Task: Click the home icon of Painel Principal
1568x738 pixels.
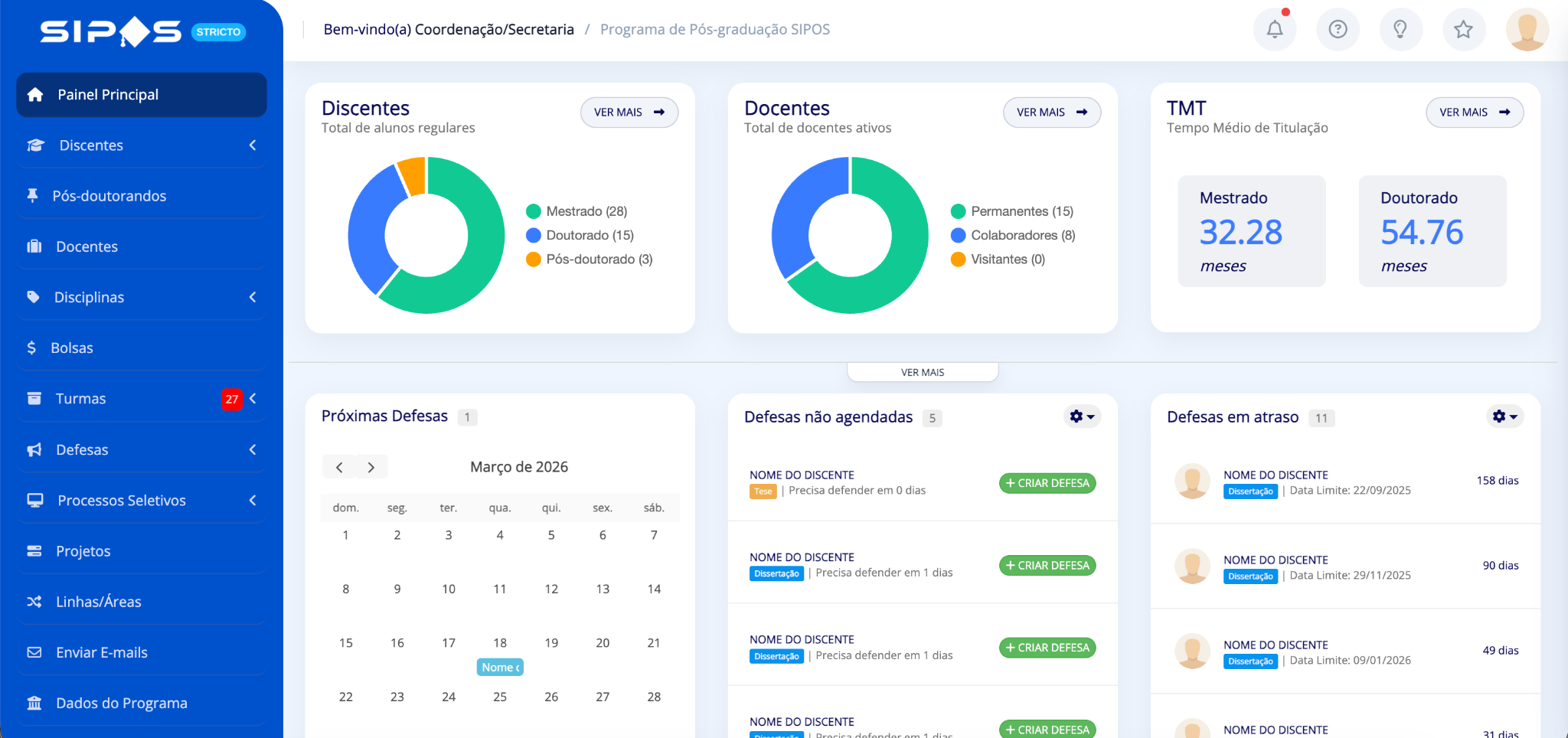Action: [35, 95]
